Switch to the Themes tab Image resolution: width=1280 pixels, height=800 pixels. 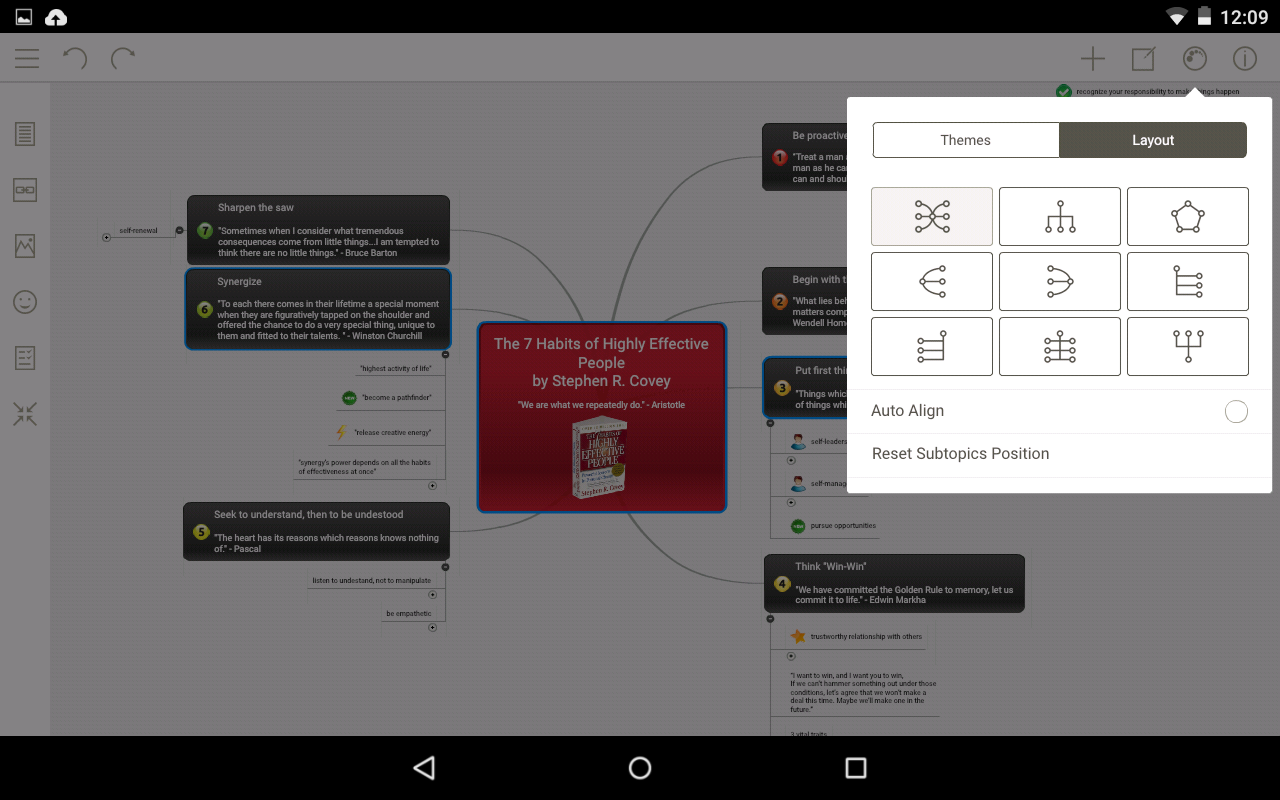pyautogui.click(x=966, y=140)
